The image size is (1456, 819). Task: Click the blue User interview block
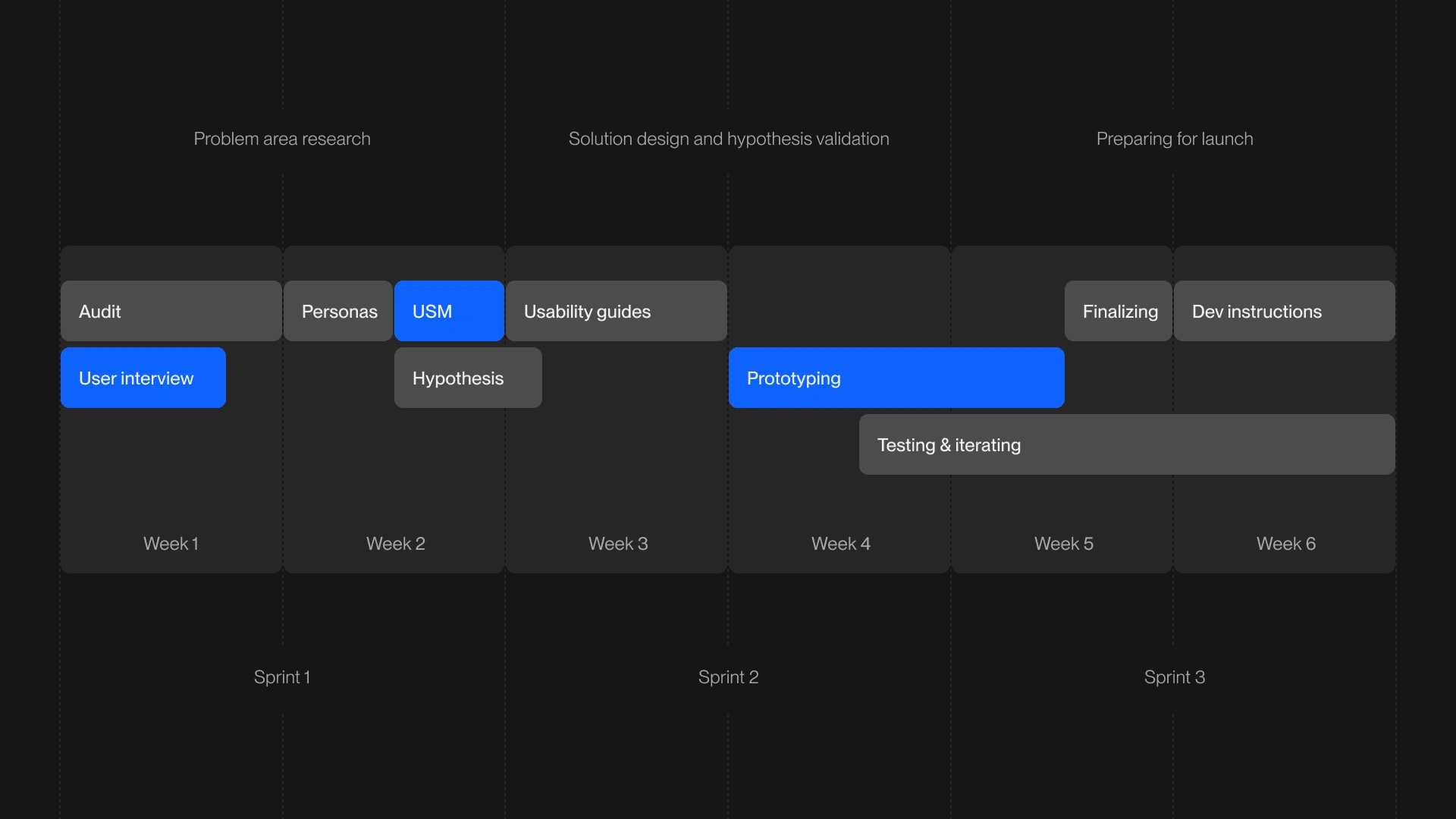point(143,378)
